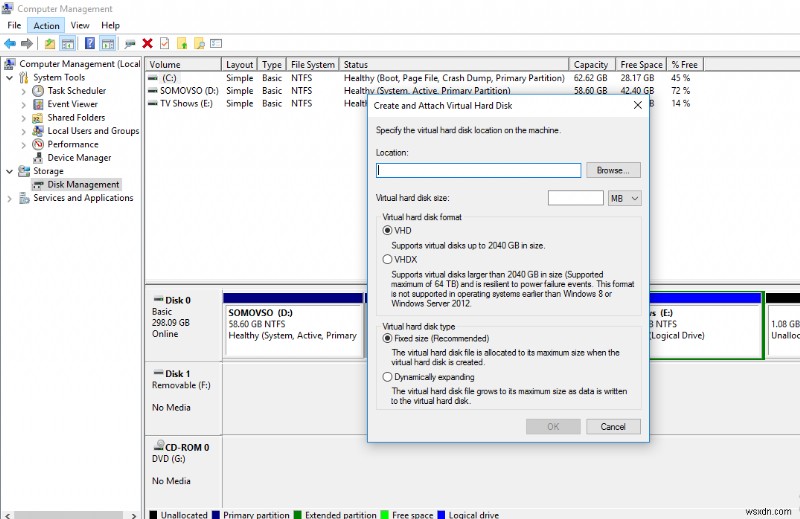Sort by the Capacity column header
Image resolution: width=800 pixels, height=519 pixels.
pos(591,64)
